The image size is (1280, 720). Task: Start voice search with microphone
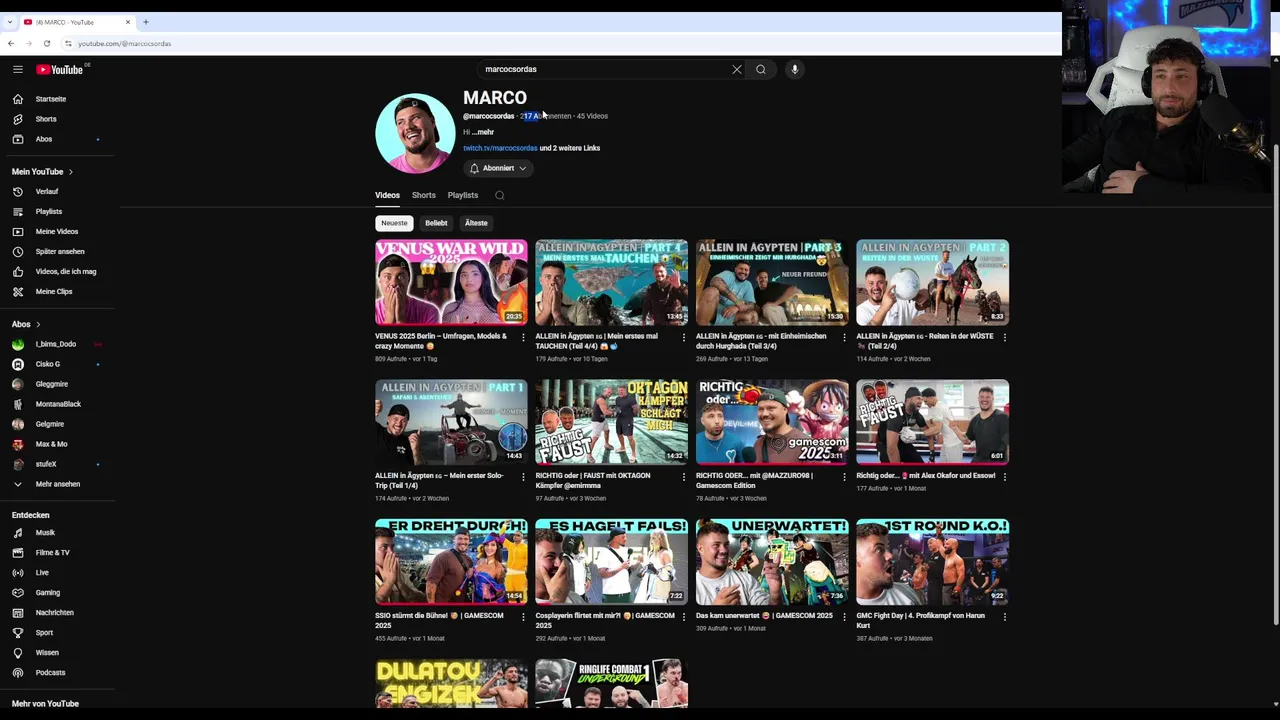[x=795, y=69]
